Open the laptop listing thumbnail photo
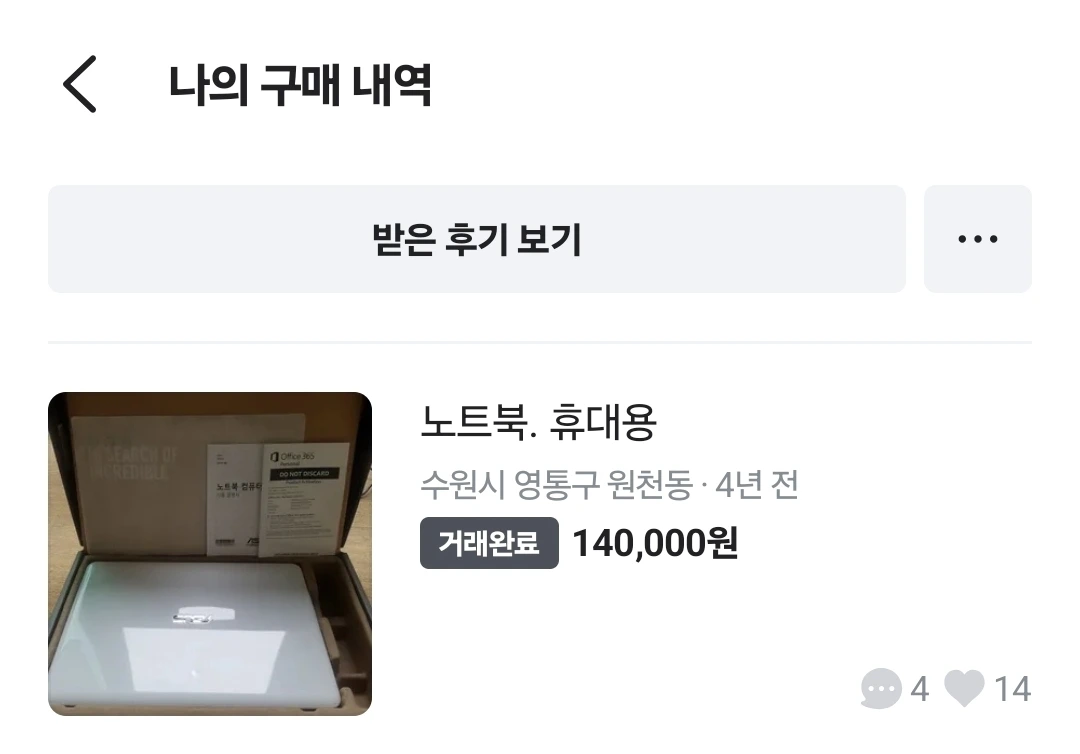Viewport: 1080px width, 754px height. point(210,554)
